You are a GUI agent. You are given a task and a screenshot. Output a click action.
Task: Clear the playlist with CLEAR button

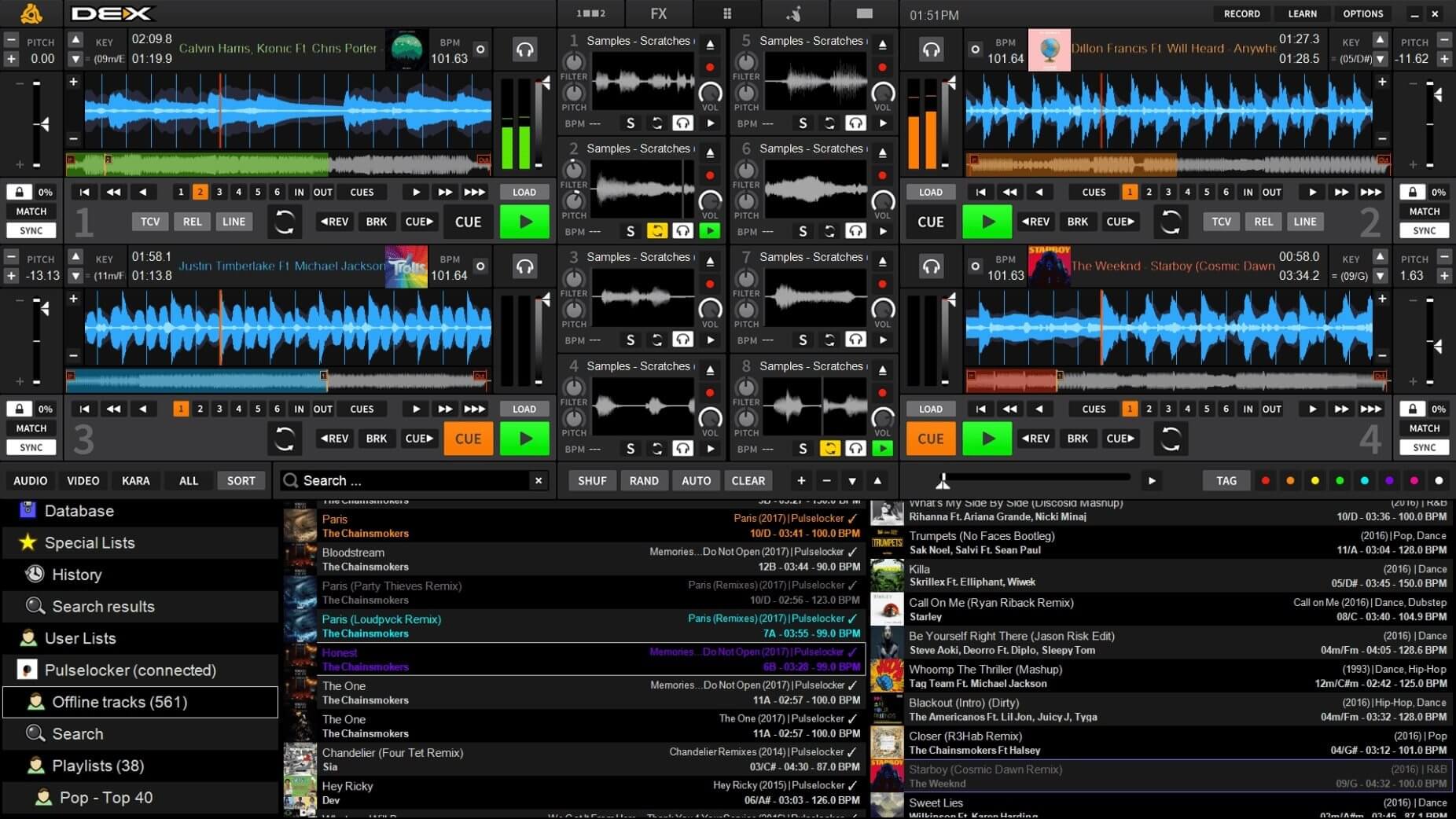(747, 480)
